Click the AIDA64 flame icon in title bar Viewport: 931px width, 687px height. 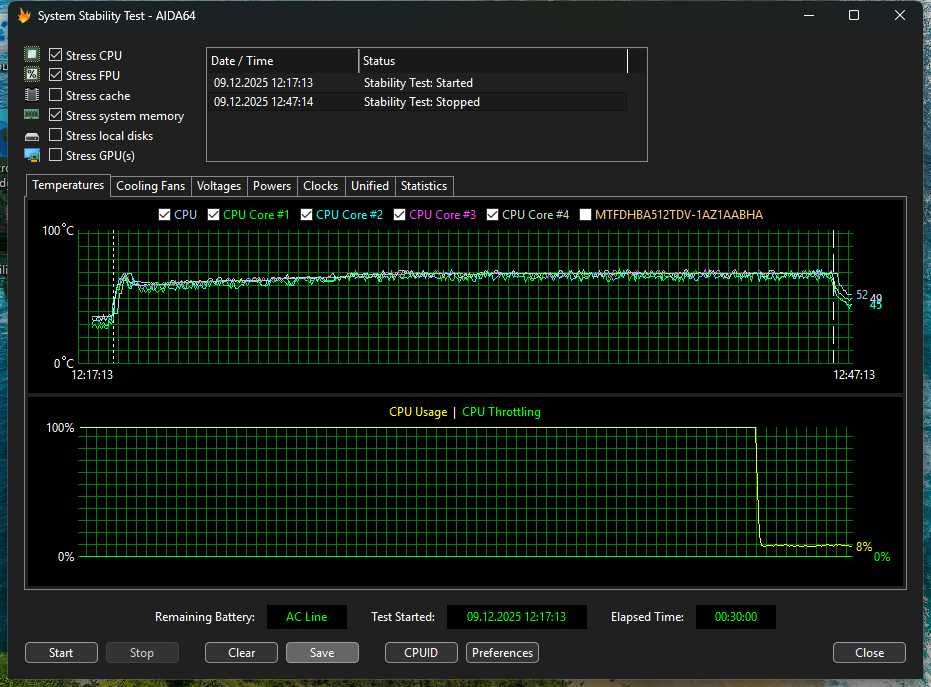(23, 15)
